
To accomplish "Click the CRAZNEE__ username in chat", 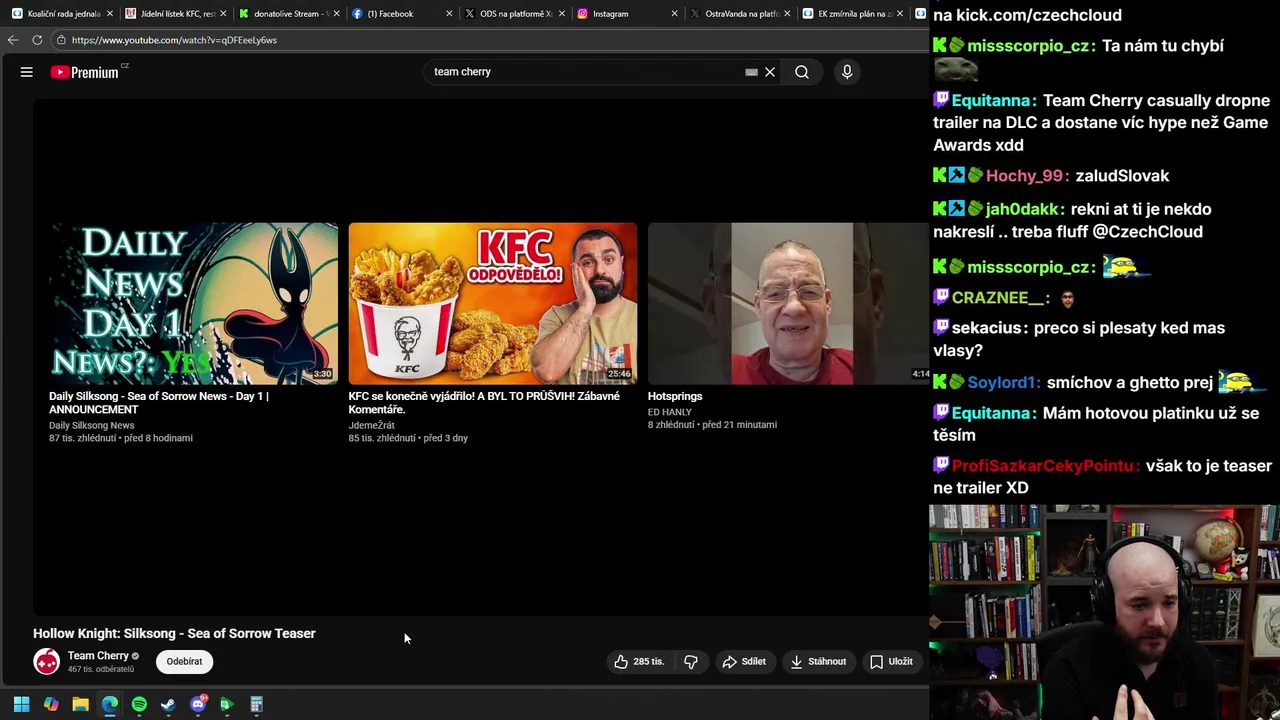I will [x=1000, y=297].
